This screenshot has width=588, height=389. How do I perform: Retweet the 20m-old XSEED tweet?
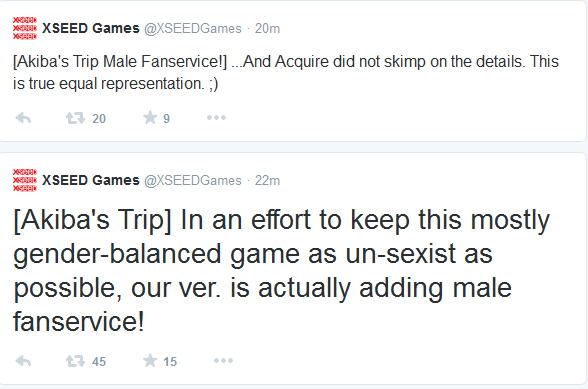pyautogui.click(x=75, y=118)
